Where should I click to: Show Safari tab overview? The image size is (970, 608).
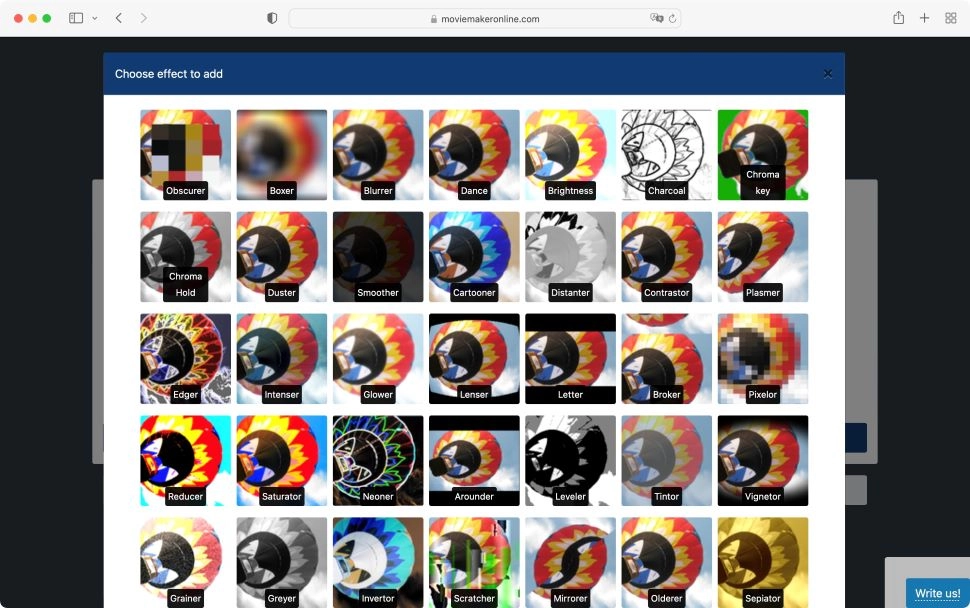point(951,18)
